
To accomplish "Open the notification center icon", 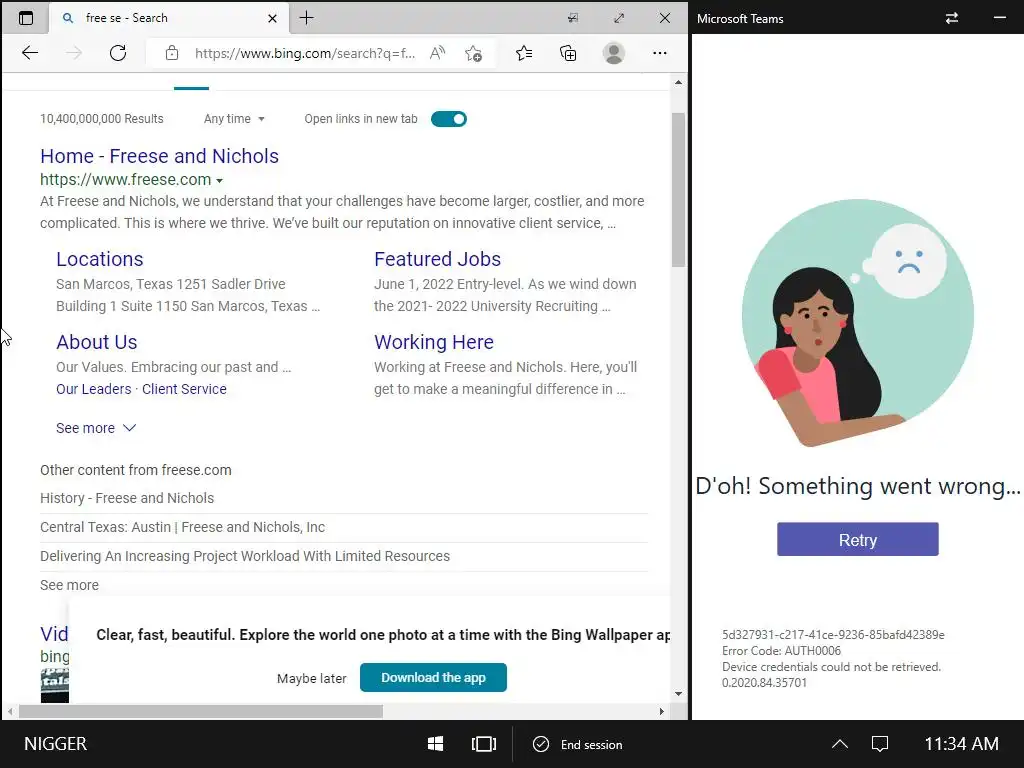I will [880, 744].
